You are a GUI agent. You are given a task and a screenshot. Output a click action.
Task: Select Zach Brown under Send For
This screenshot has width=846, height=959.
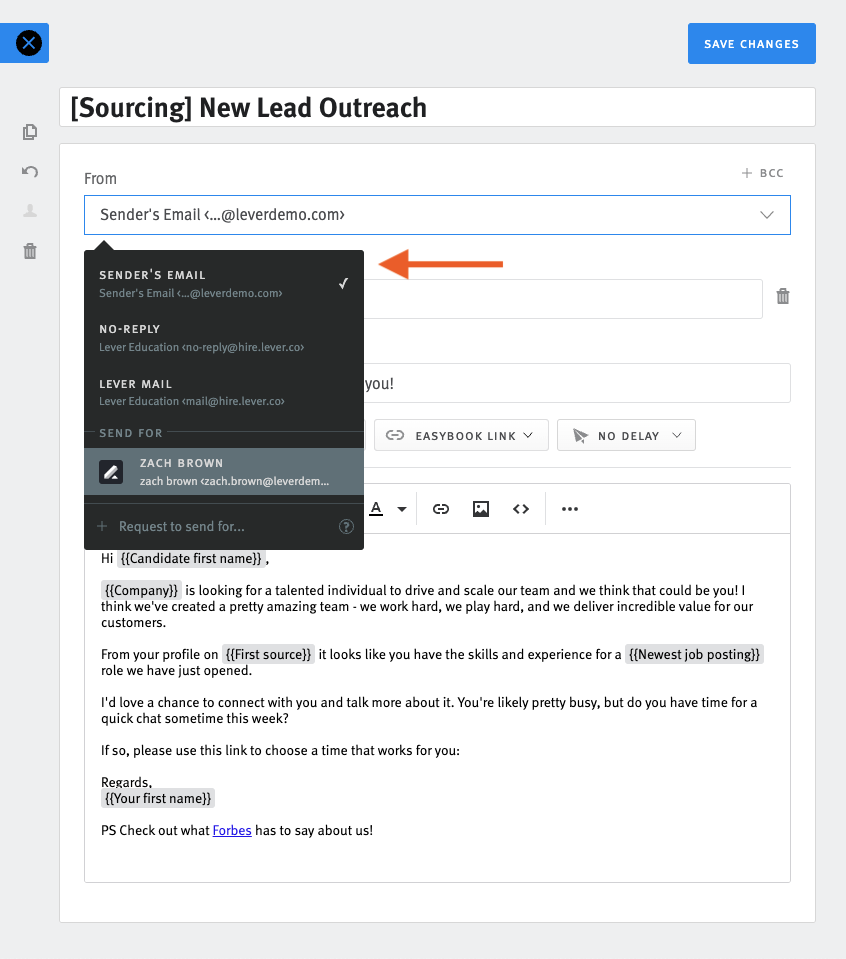[x=224, y=472]
